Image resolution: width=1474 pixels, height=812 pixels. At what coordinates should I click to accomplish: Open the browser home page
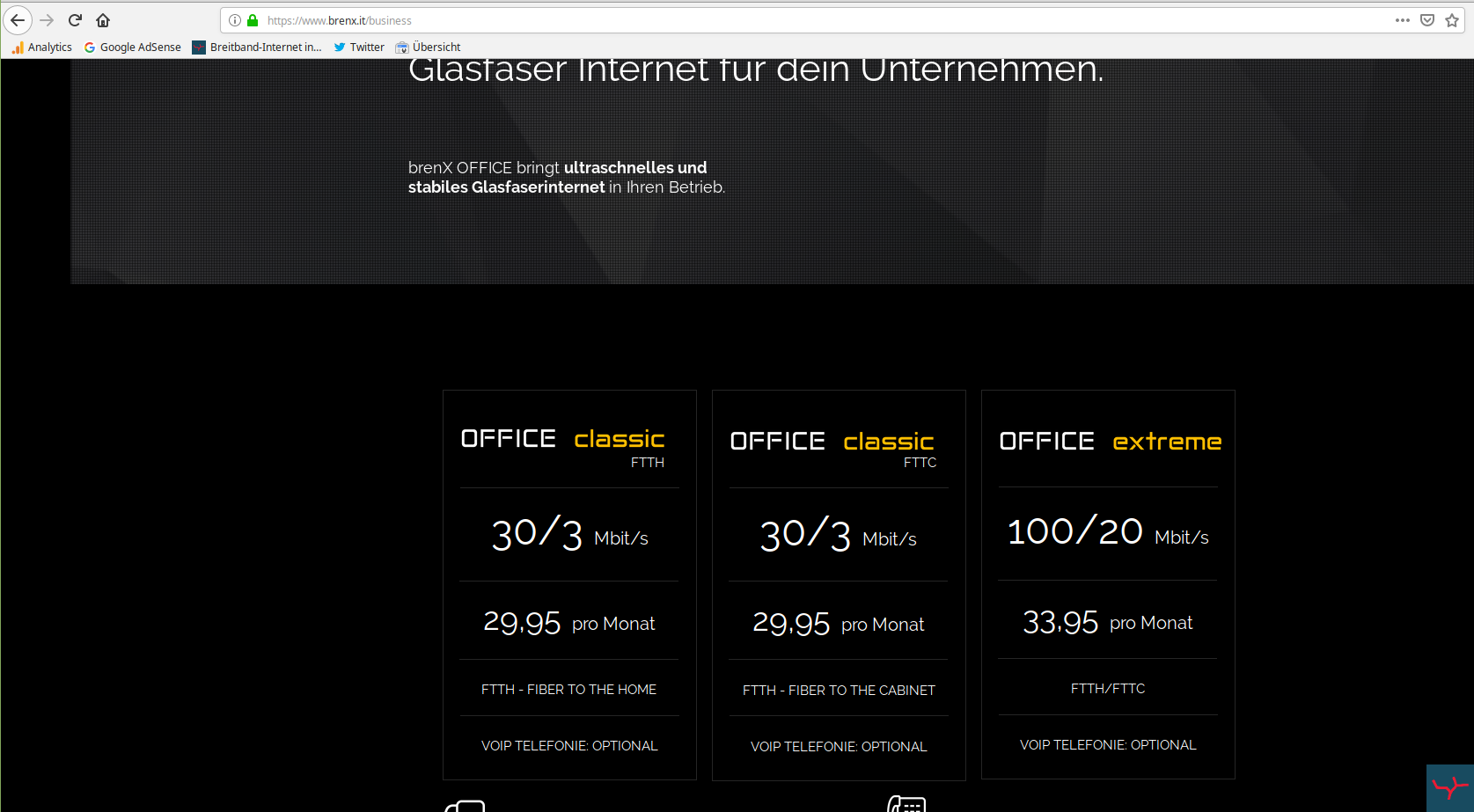(103, 20)
